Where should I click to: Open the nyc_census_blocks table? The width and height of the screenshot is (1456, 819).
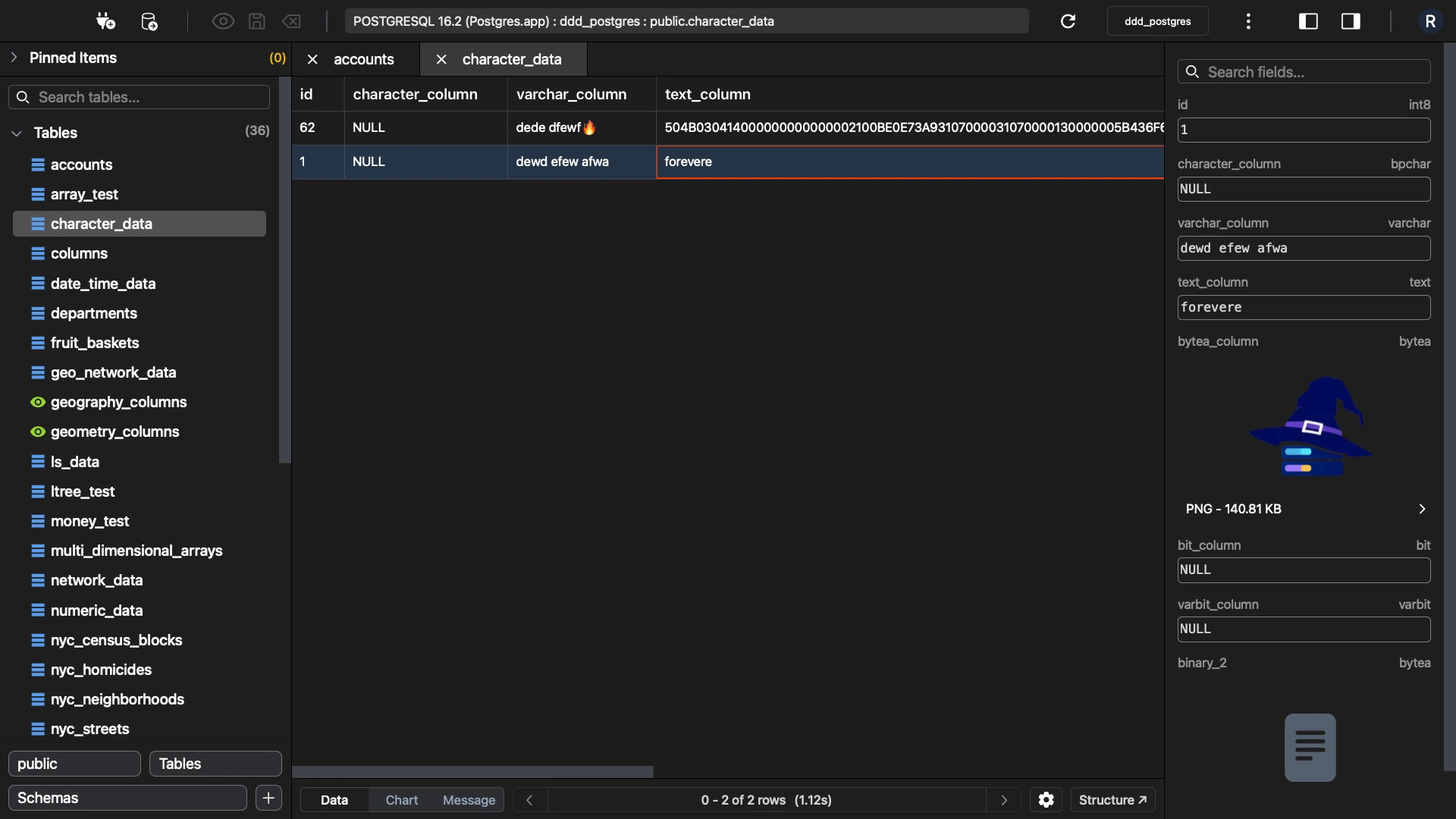(140, 640)
